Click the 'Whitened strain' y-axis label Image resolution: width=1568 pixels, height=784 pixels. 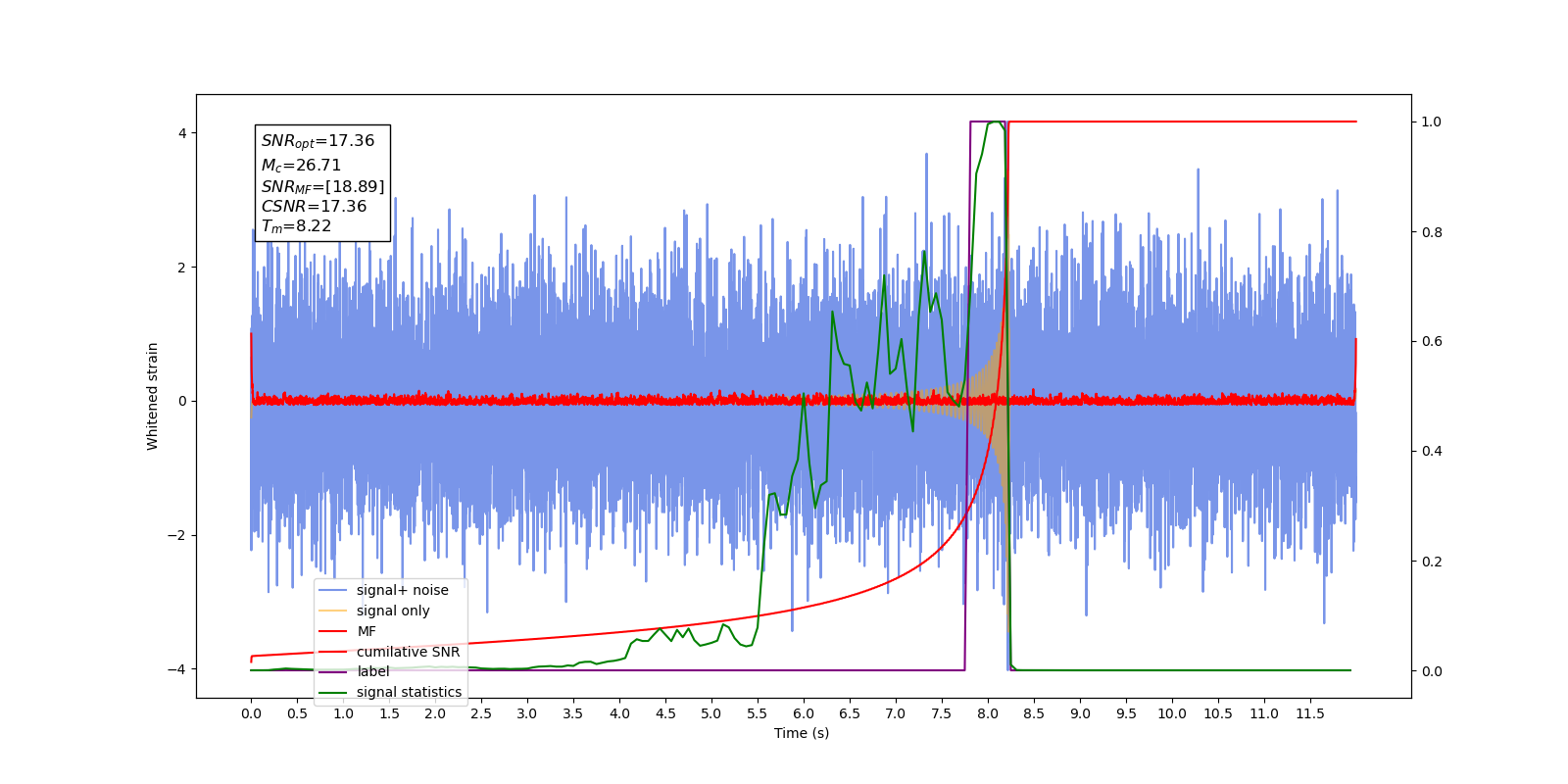[152, 396]
